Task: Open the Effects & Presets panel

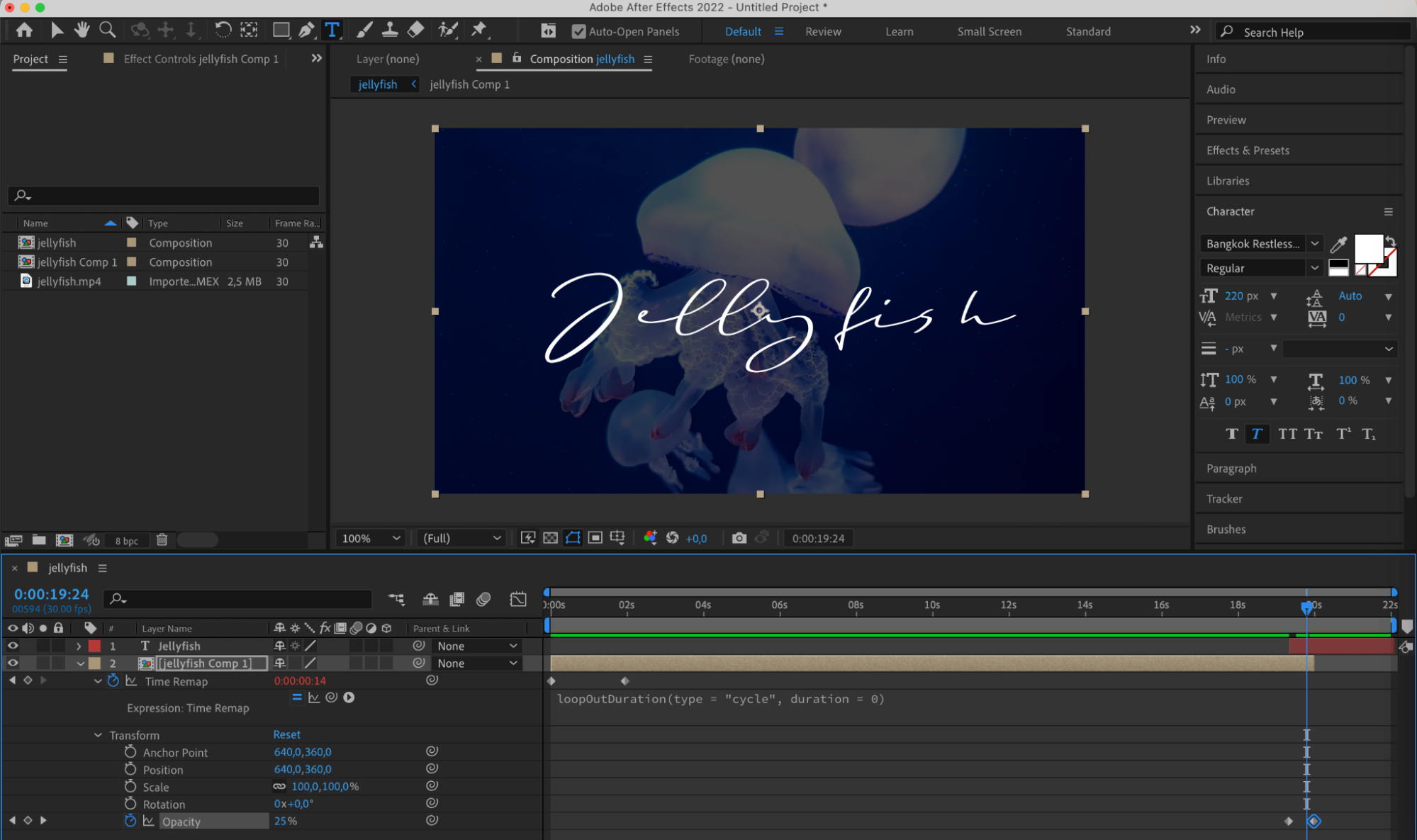Action: coord(1248,150)
